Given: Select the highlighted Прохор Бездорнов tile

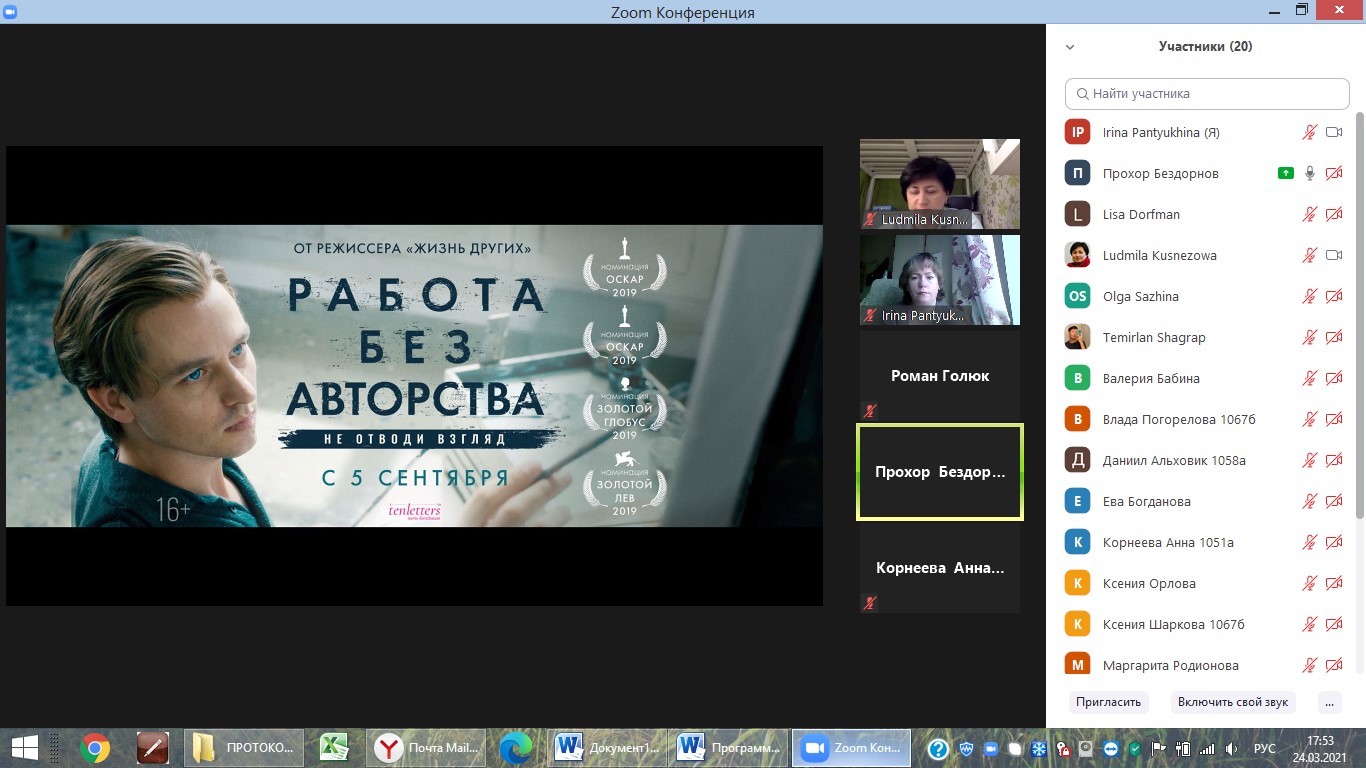Looking at the screenshot, I should point(940,472).
